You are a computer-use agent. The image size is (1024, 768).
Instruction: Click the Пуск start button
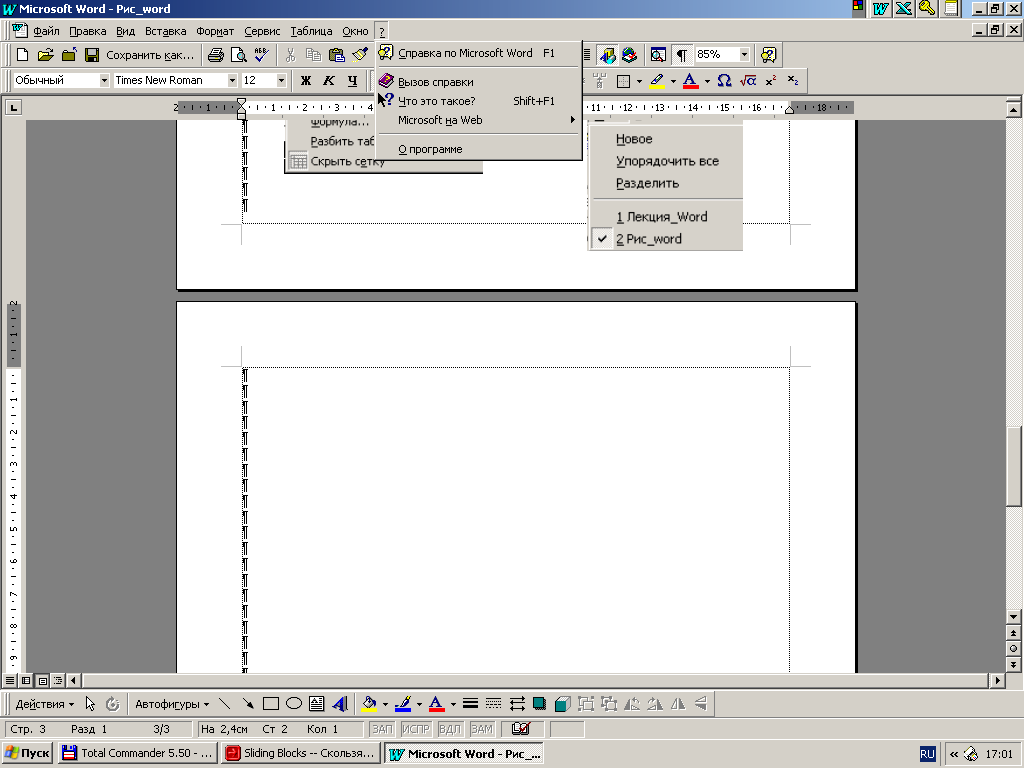pos(27,753)
